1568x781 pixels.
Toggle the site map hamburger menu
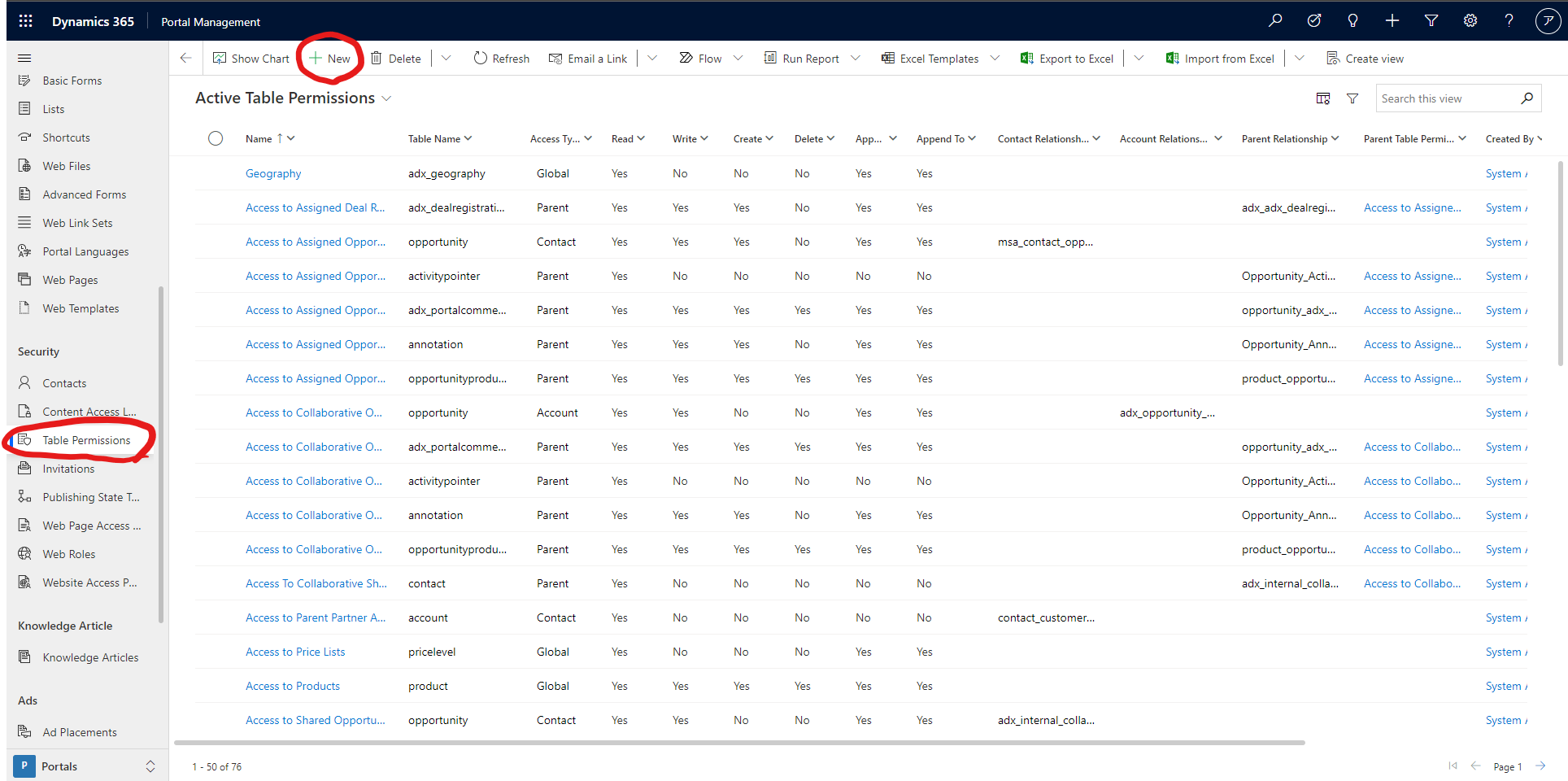[x=24, y=58]
